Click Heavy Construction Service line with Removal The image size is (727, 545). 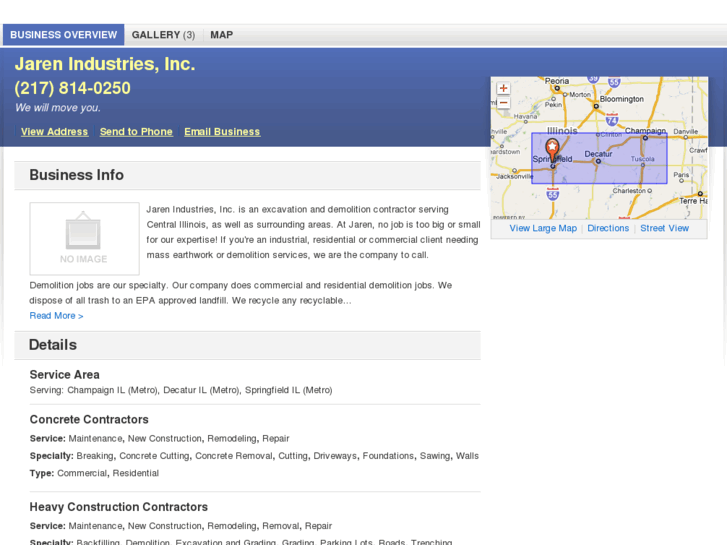(x=181, y=526)
